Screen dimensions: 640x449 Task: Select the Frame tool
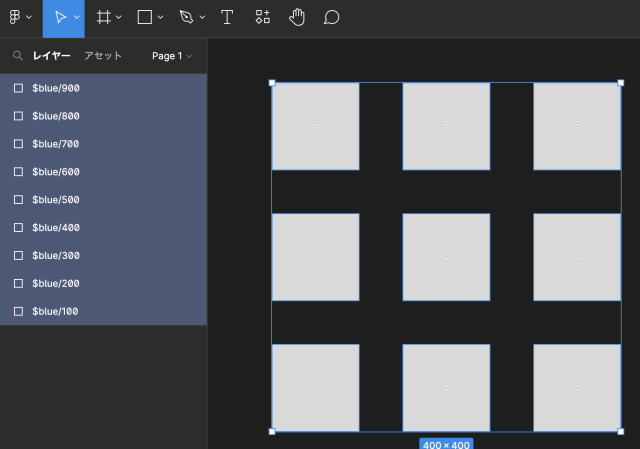point(104,17)
